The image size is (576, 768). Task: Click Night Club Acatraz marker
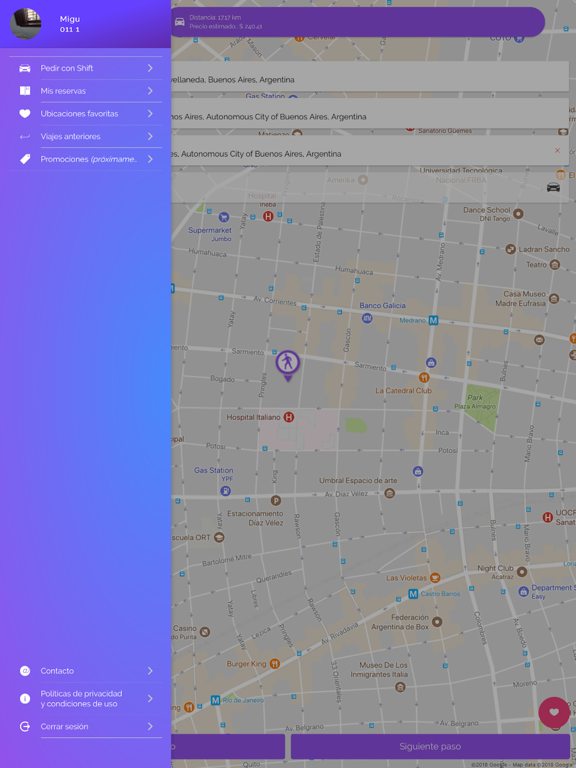pyautogui.click(x=522, y=572)
